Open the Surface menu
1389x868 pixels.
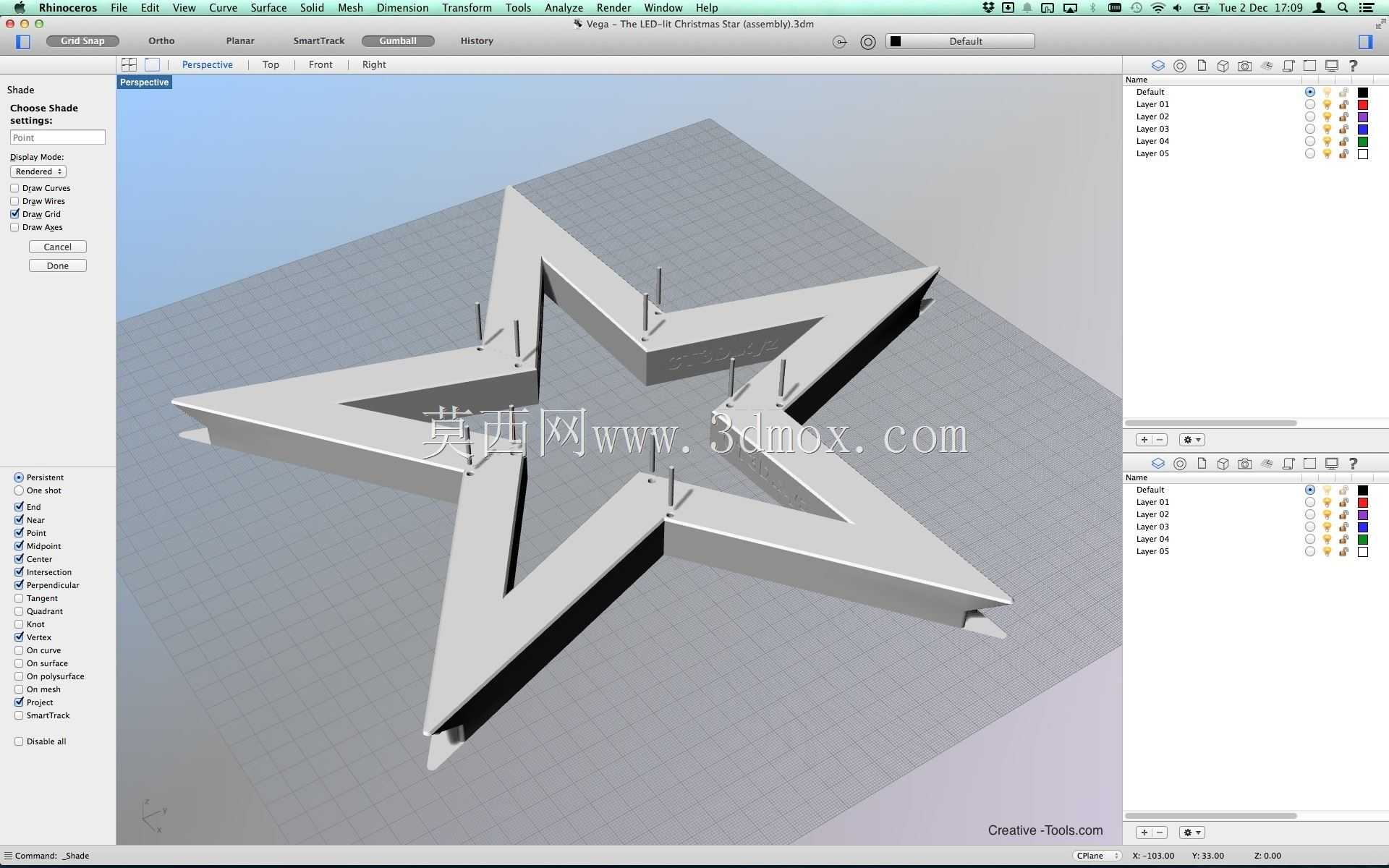tap(268, 8)
